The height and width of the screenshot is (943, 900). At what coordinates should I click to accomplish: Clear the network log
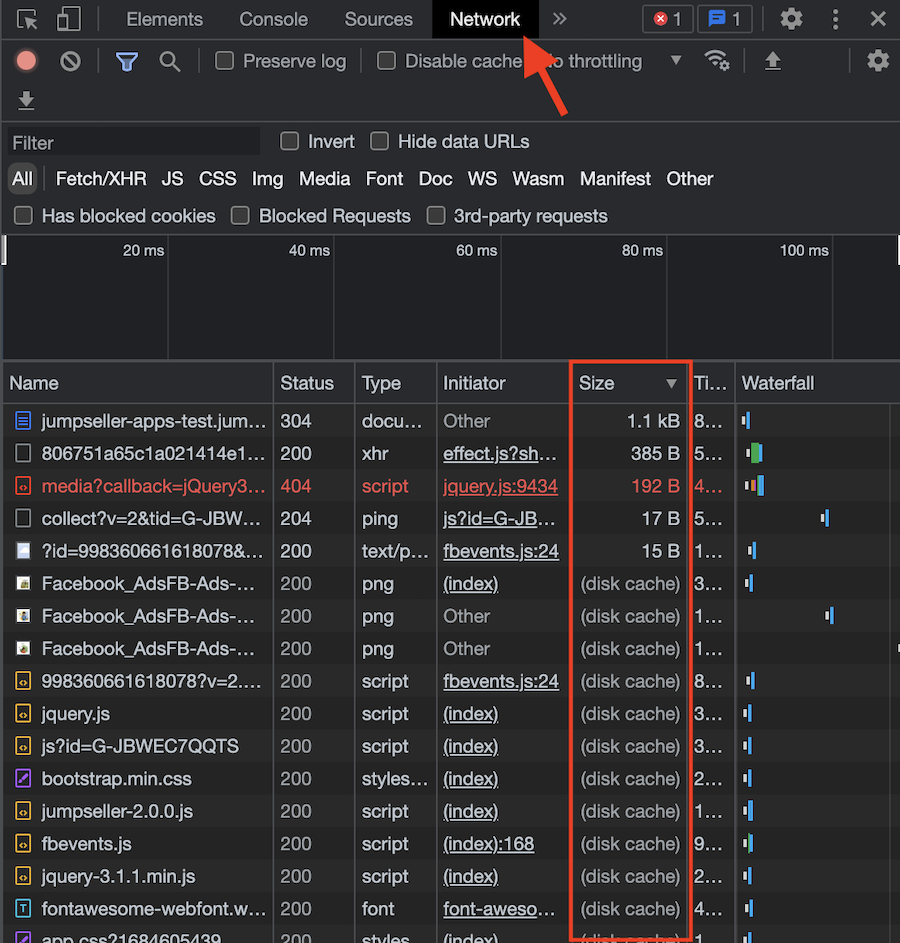(70, 61)
